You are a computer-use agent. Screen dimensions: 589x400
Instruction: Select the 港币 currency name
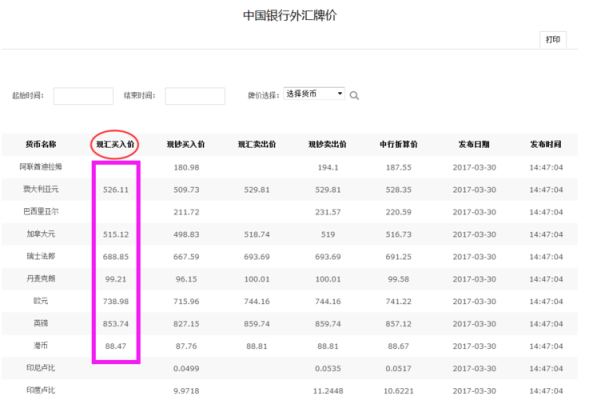pyautogui.click(x=41, y=346)
